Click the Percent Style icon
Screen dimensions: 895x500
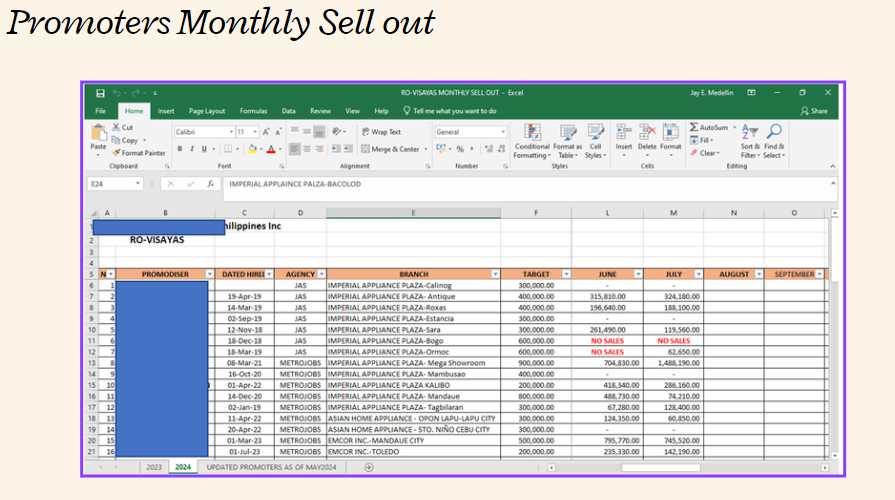[x=460, y=149]
